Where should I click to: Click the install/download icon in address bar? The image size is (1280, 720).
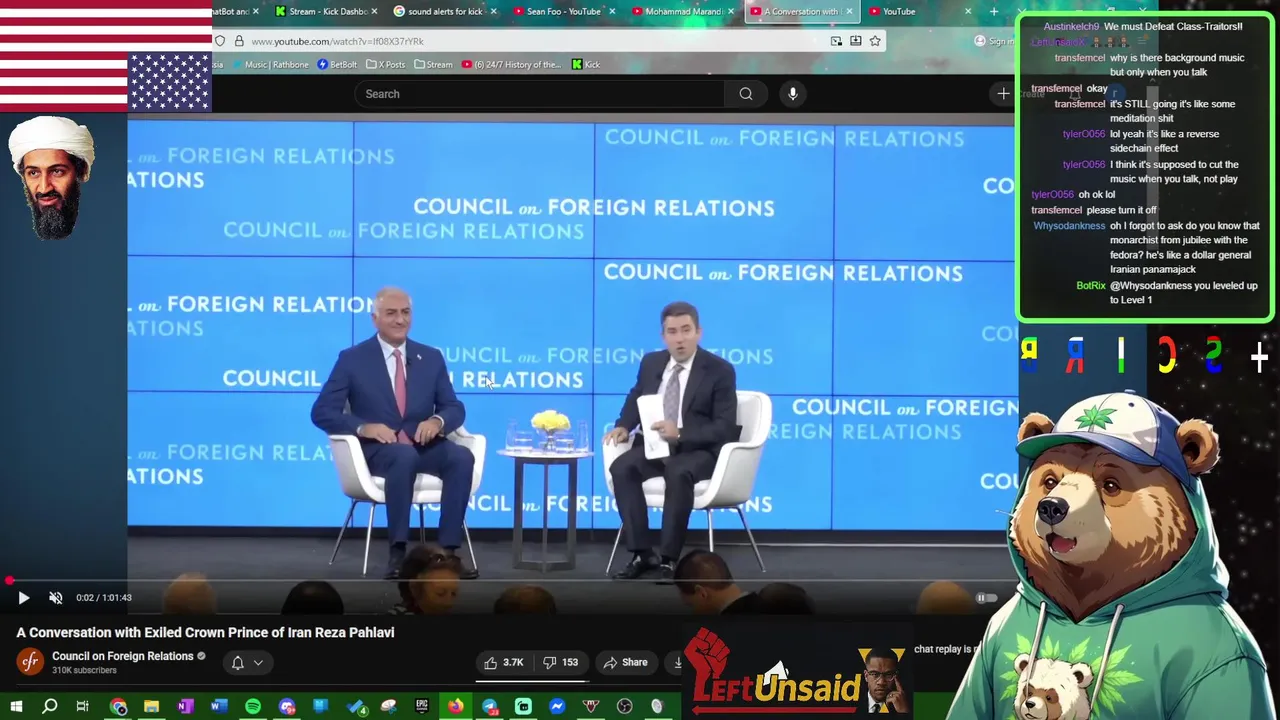click(x=855, y=41)
